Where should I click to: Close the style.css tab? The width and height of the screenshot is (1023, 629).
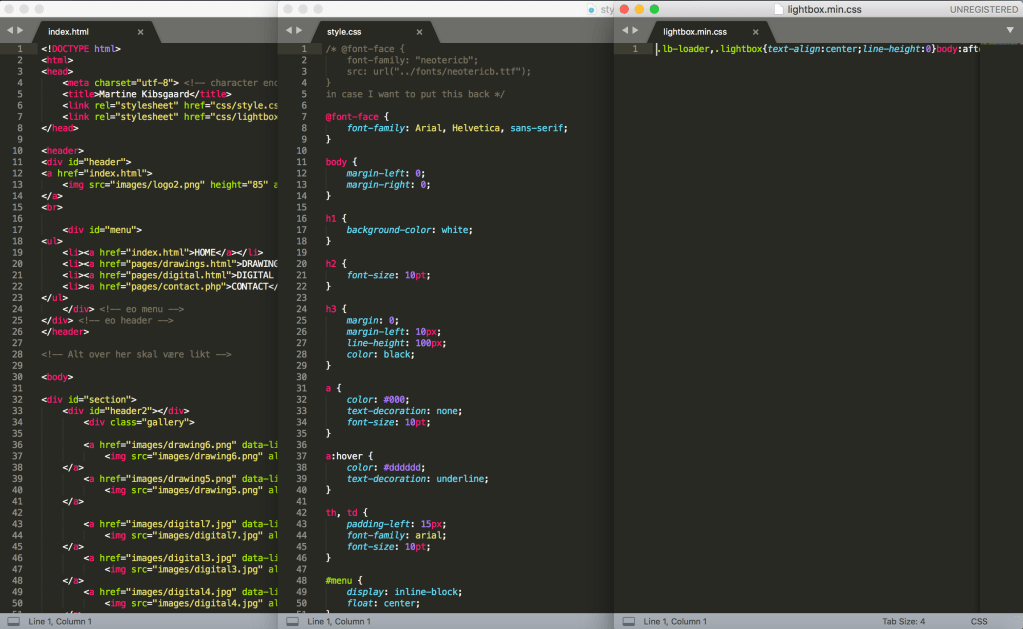418,32
